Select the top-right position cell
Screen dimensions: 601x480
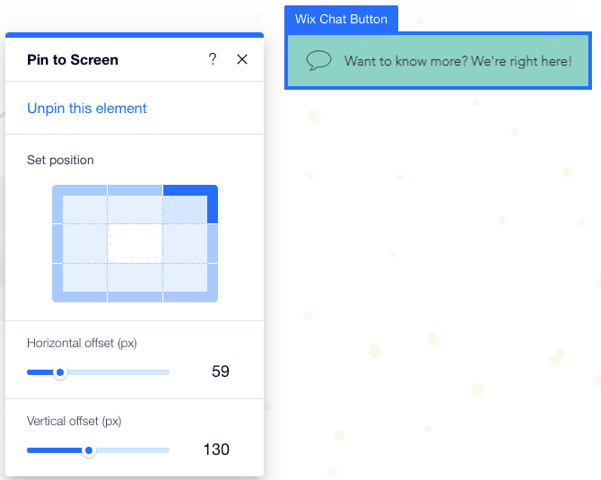pyautogui.click(x=190, y=204)
